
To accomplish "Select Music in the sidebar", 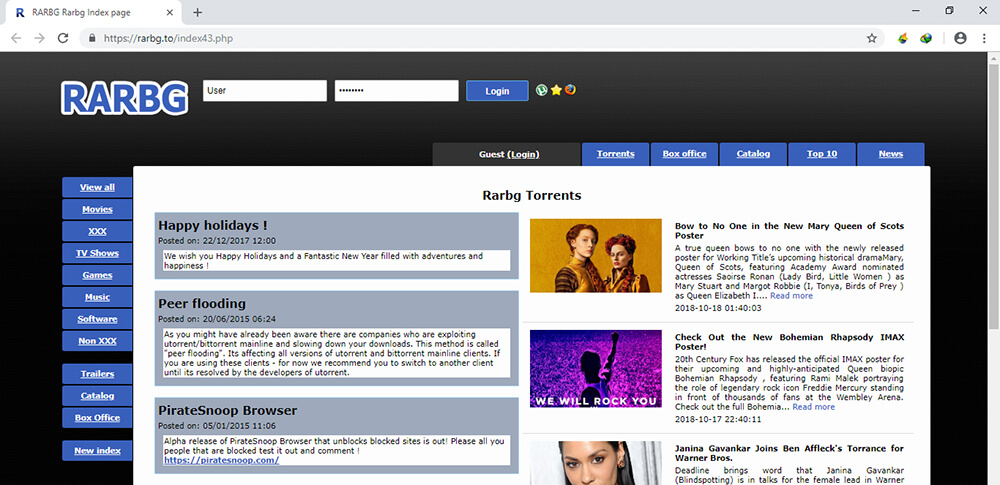I will [97, 297].
